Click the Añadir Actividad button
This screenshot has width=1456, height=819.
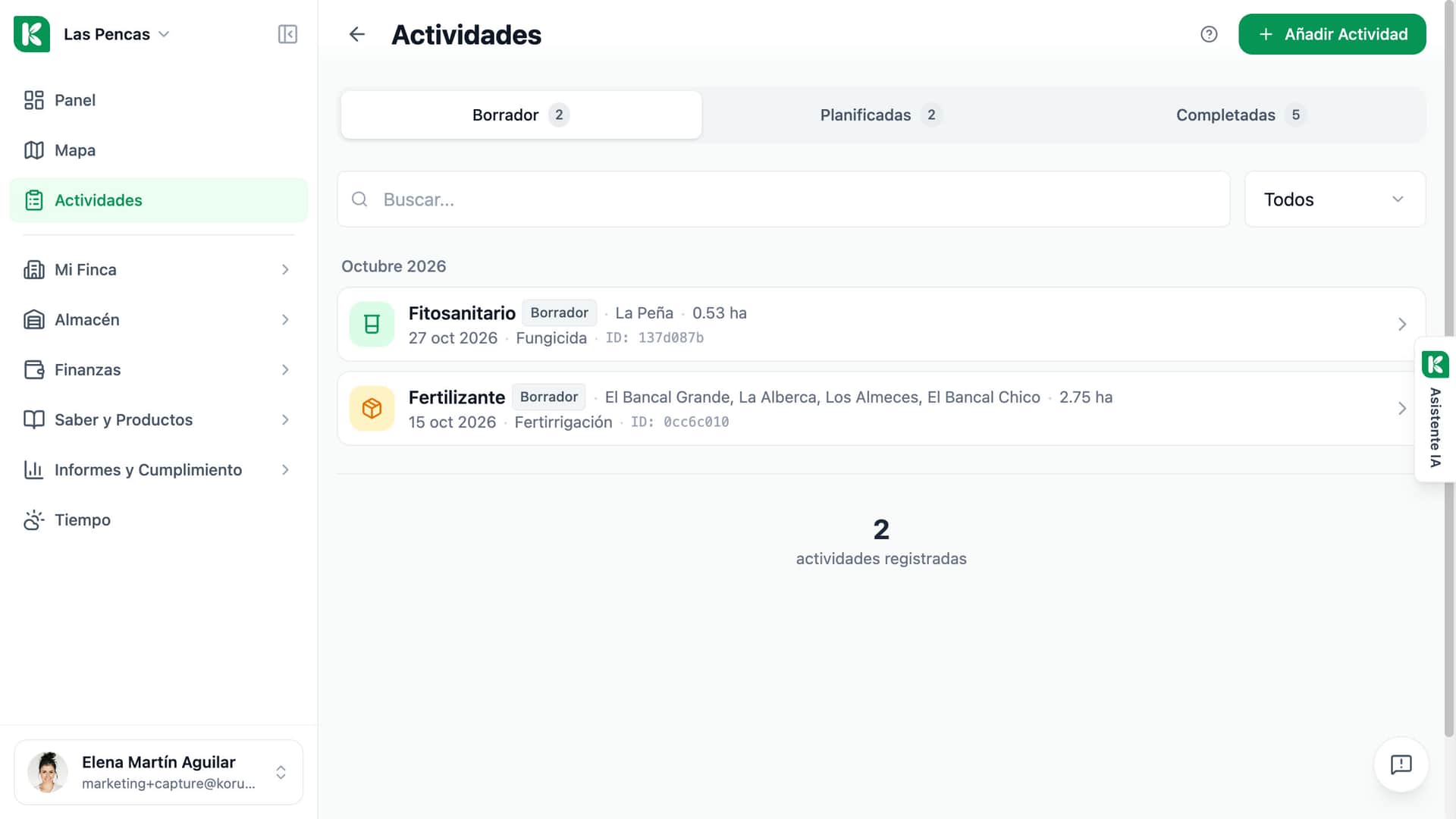(1332, 34)
